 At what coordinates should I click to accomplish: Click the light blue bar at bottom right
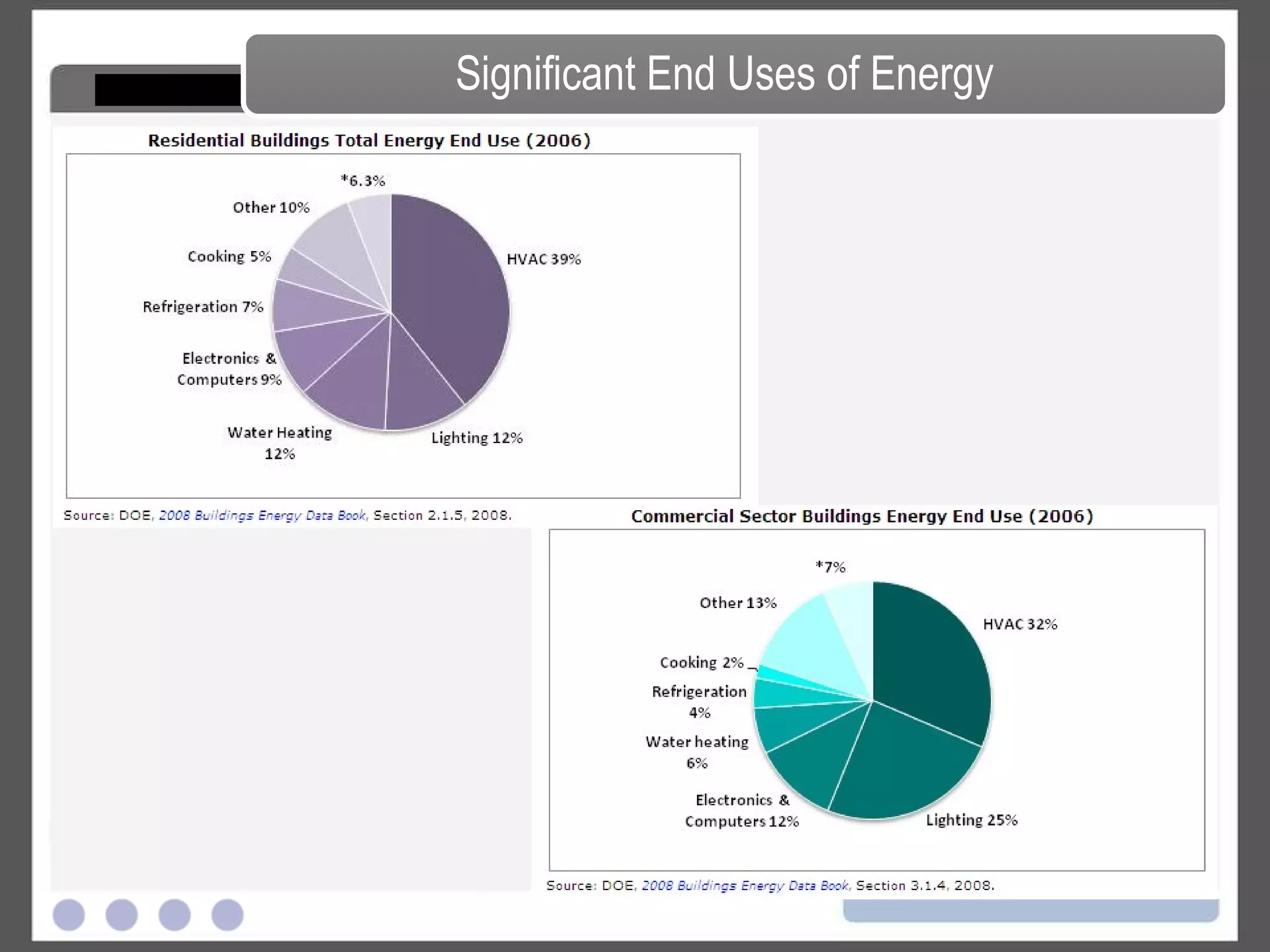point(1031,910)
